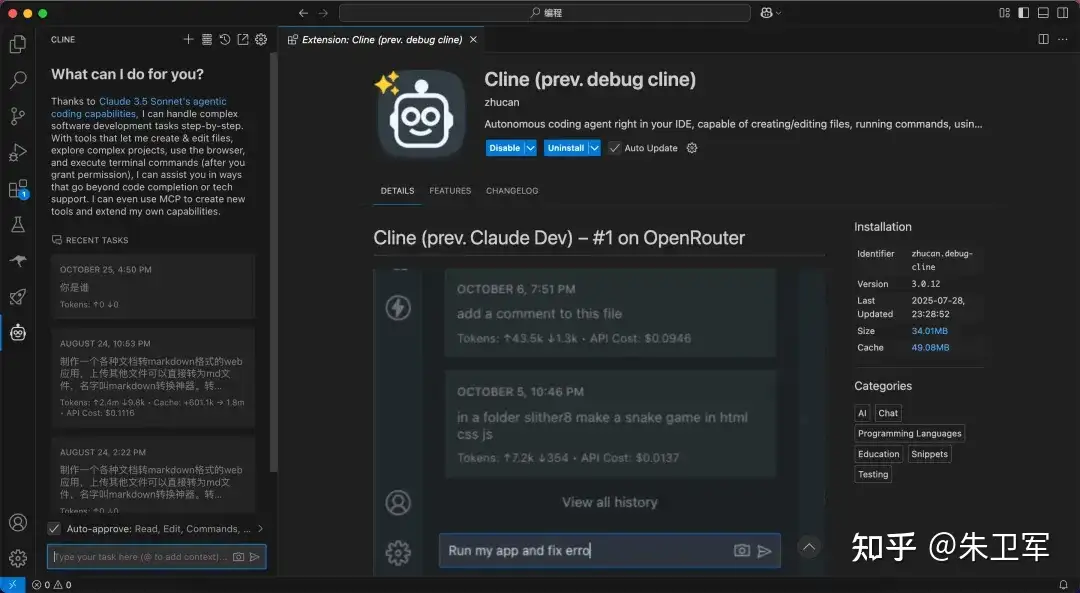Image resolution: width=1080 pixels, height=593 pixels.
Task: Click the Cline extension robot logo
Action: coord(419,113)
